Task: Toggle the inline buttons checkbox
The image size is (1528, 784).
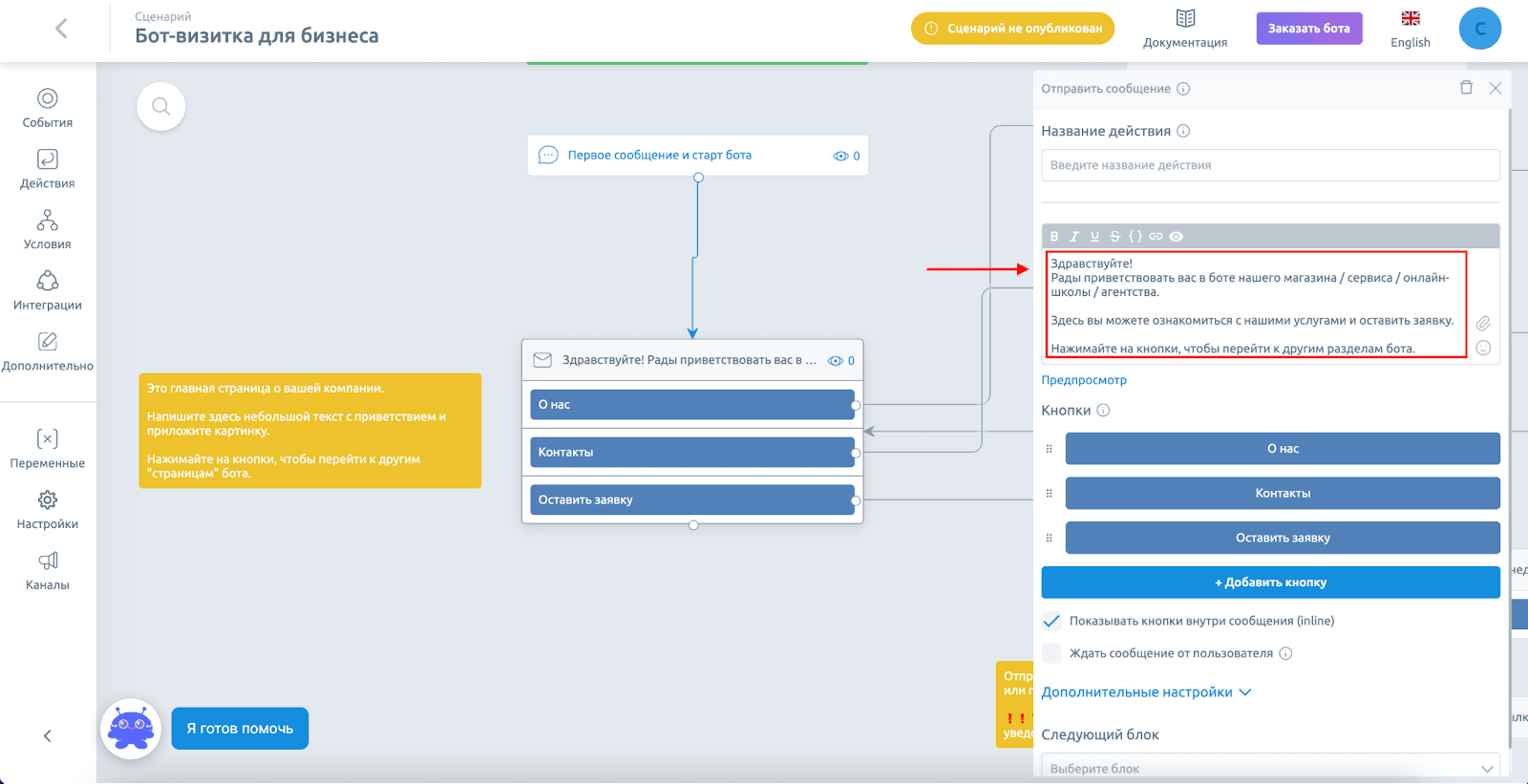Action: (x=1051, y=621)
